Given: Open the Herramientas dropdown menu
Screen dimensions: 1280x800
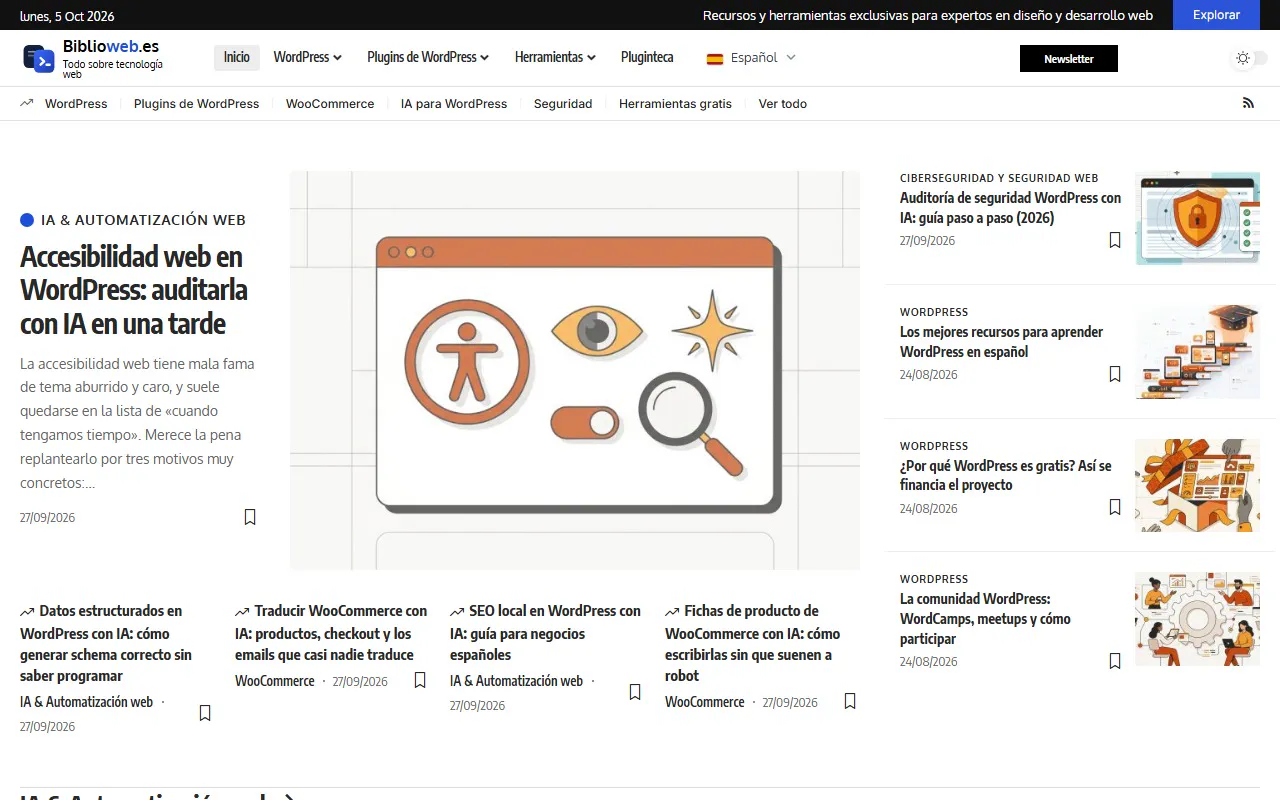Looking at the screenshot, I should (555, 57).
